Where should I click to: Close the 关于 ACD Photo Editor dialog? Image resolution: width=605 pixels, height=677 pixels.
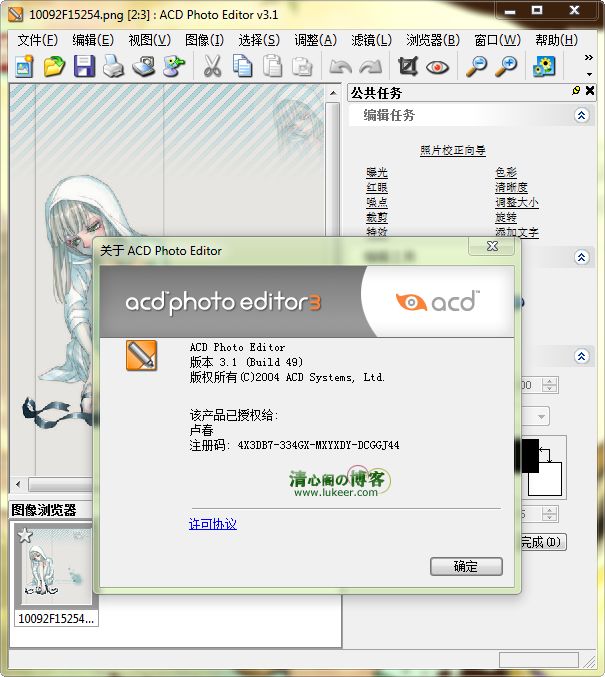[x=492, y=246]
